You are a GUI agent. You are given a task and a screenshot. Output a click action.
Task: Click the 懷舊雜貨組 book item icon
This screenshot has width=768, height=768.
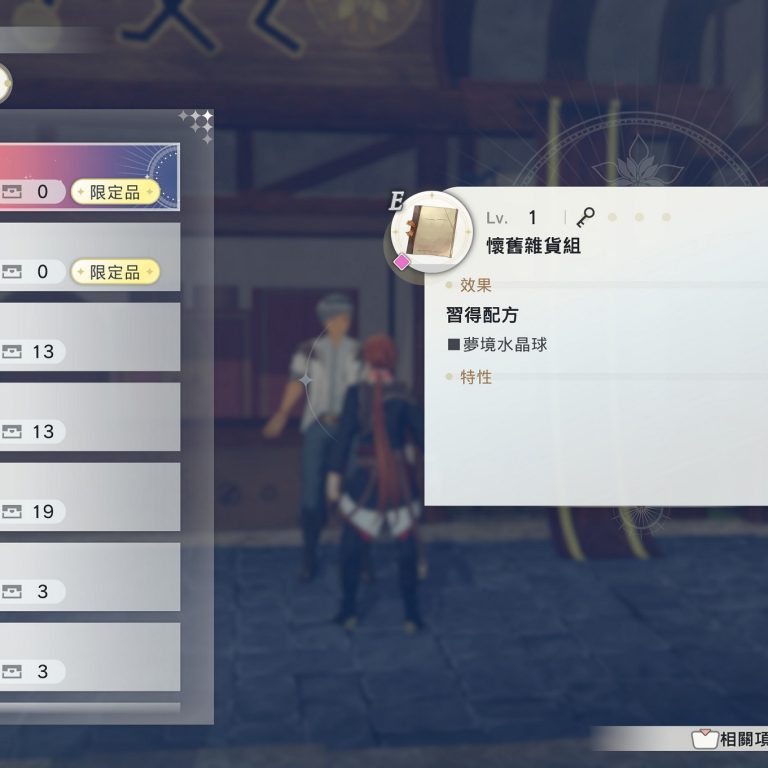432,231
